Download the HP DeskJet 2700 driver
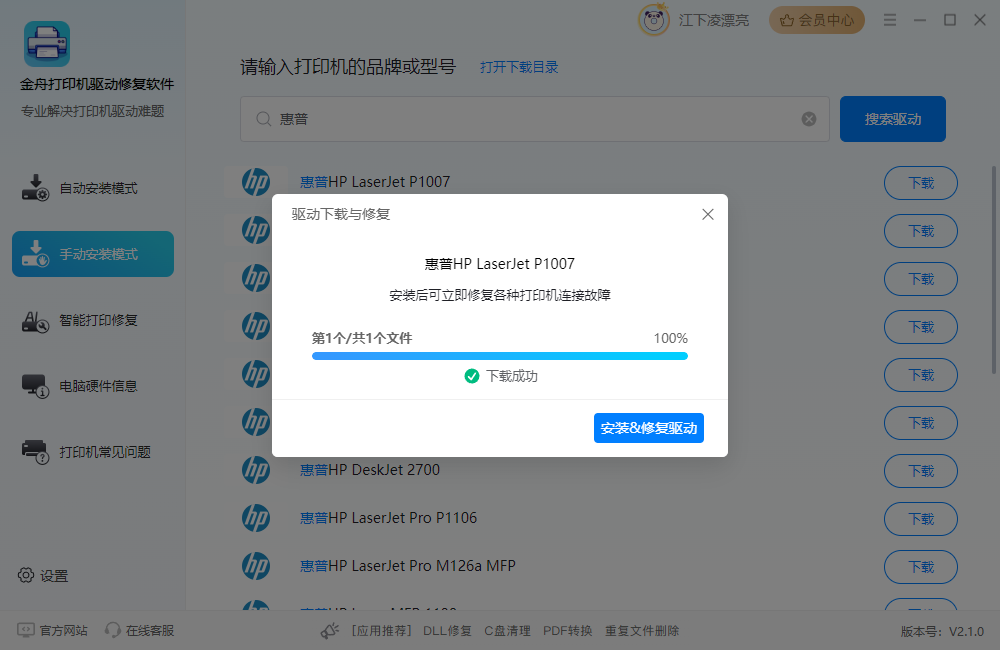 920,471
